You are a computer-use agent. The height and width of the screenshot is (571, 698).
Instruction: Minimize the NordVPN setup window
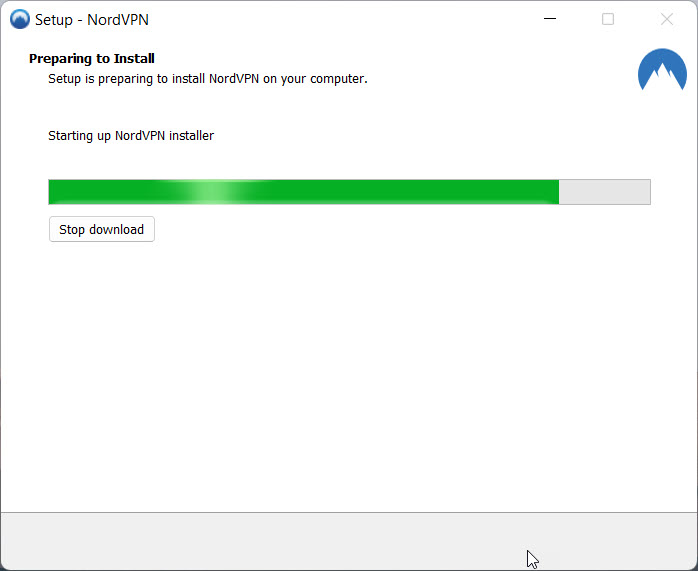pos(550,19)
